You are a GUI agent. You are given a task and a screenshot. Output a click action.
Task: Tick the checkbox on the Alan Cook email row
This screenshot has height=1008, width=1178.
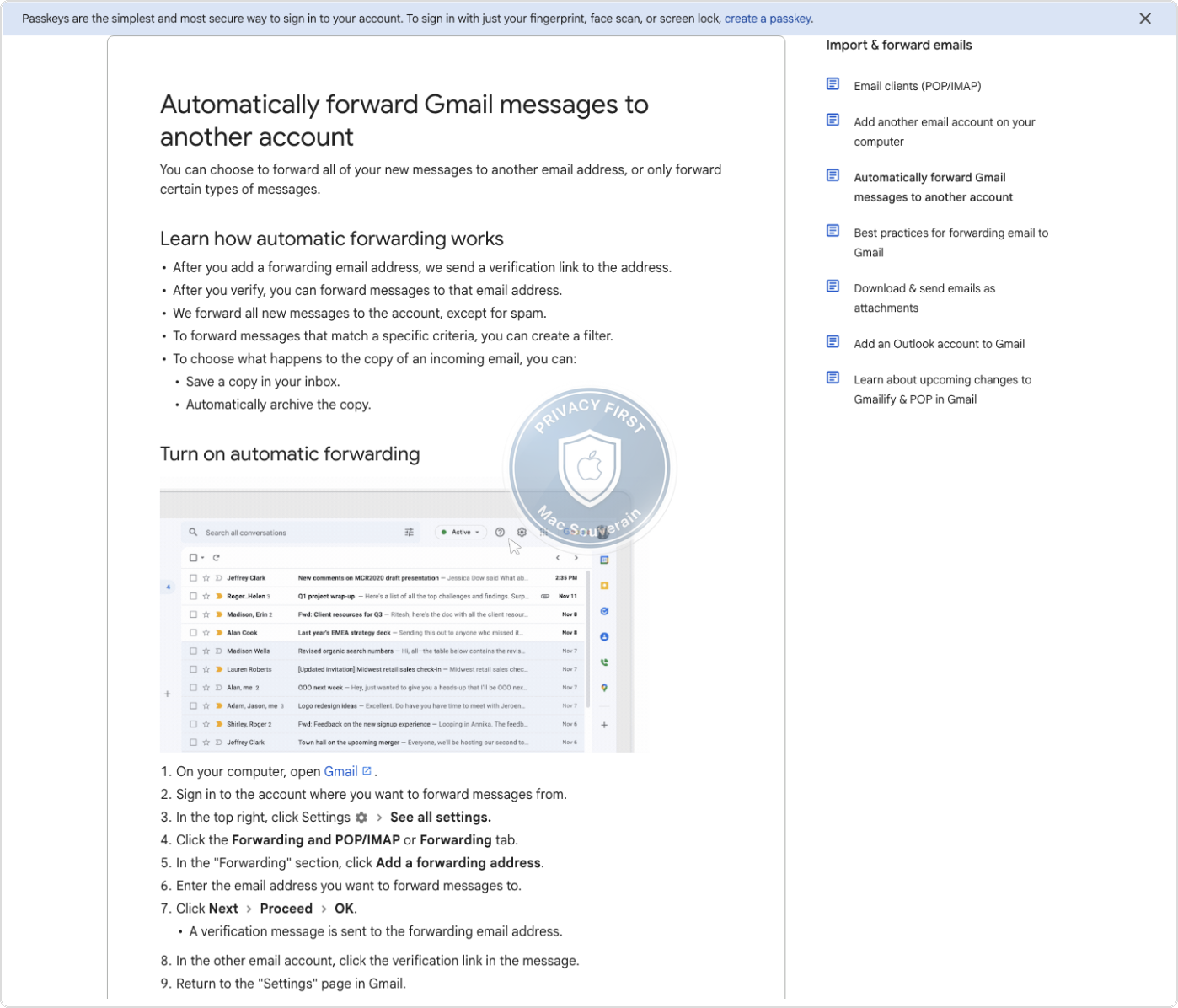coord(193,632)
